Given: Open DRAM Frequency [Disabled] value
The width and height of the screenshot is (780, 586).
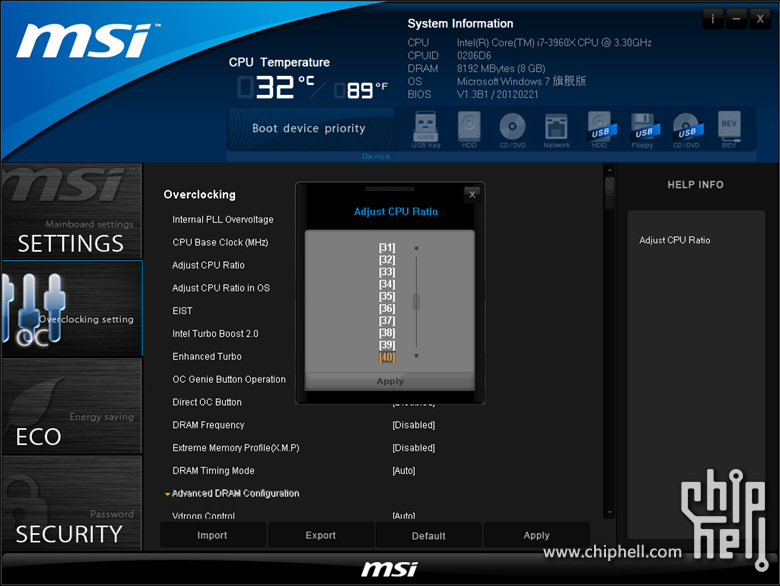Looking at the screenshot, I should tap(413, 425).
